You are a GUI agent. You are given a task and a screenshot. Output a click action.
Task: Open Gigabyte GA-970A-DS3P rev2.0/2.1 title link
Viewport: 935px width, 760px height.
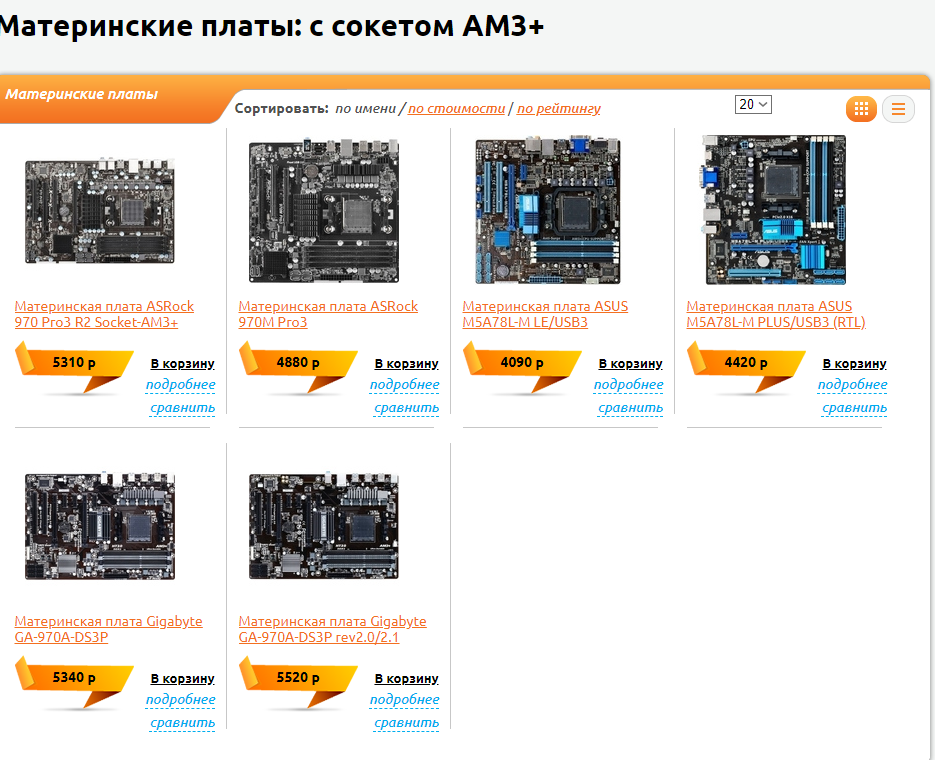tap(332, 629)
